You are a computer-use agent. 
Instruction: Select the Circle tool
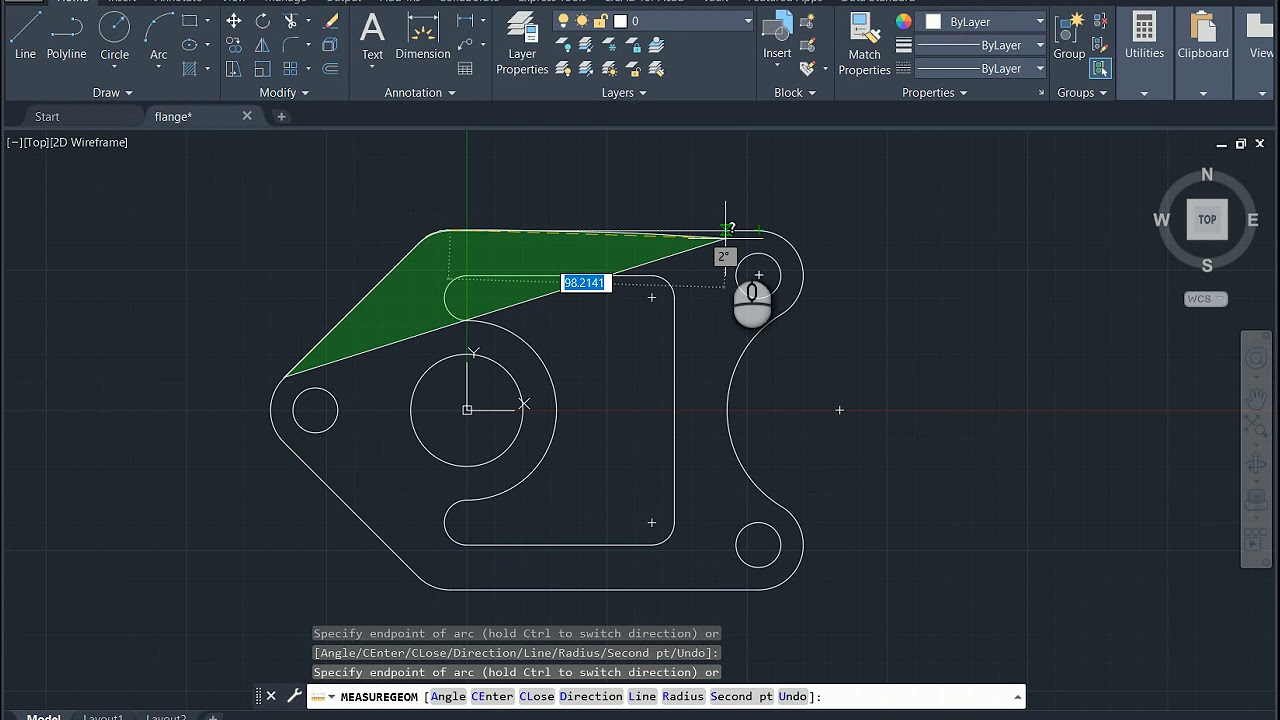(x=114, y=36)
